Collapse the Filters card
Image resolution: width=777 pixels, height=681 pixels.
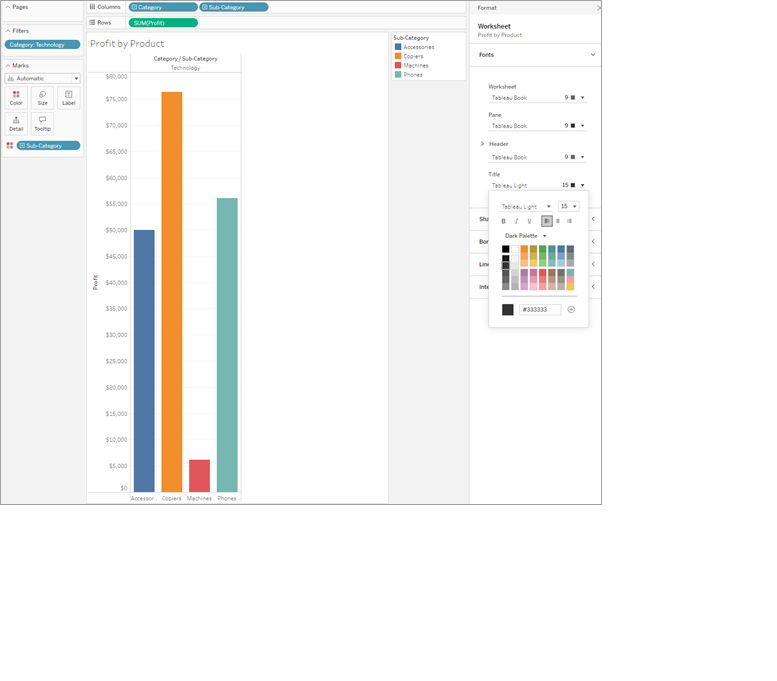8,31
